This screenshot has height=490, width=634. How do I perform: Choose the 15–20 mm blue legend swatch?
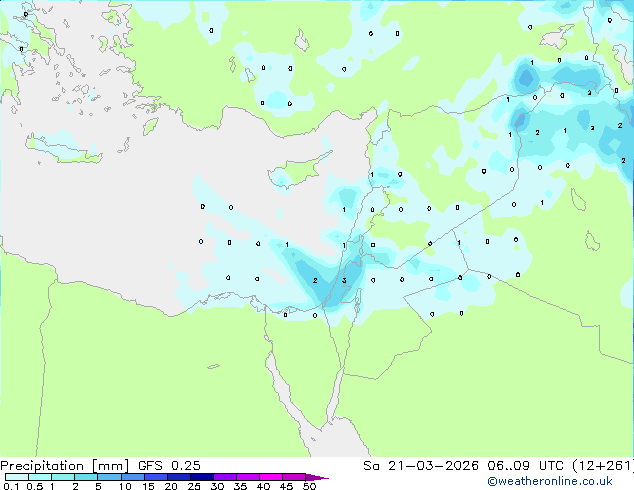coord(156,477)
